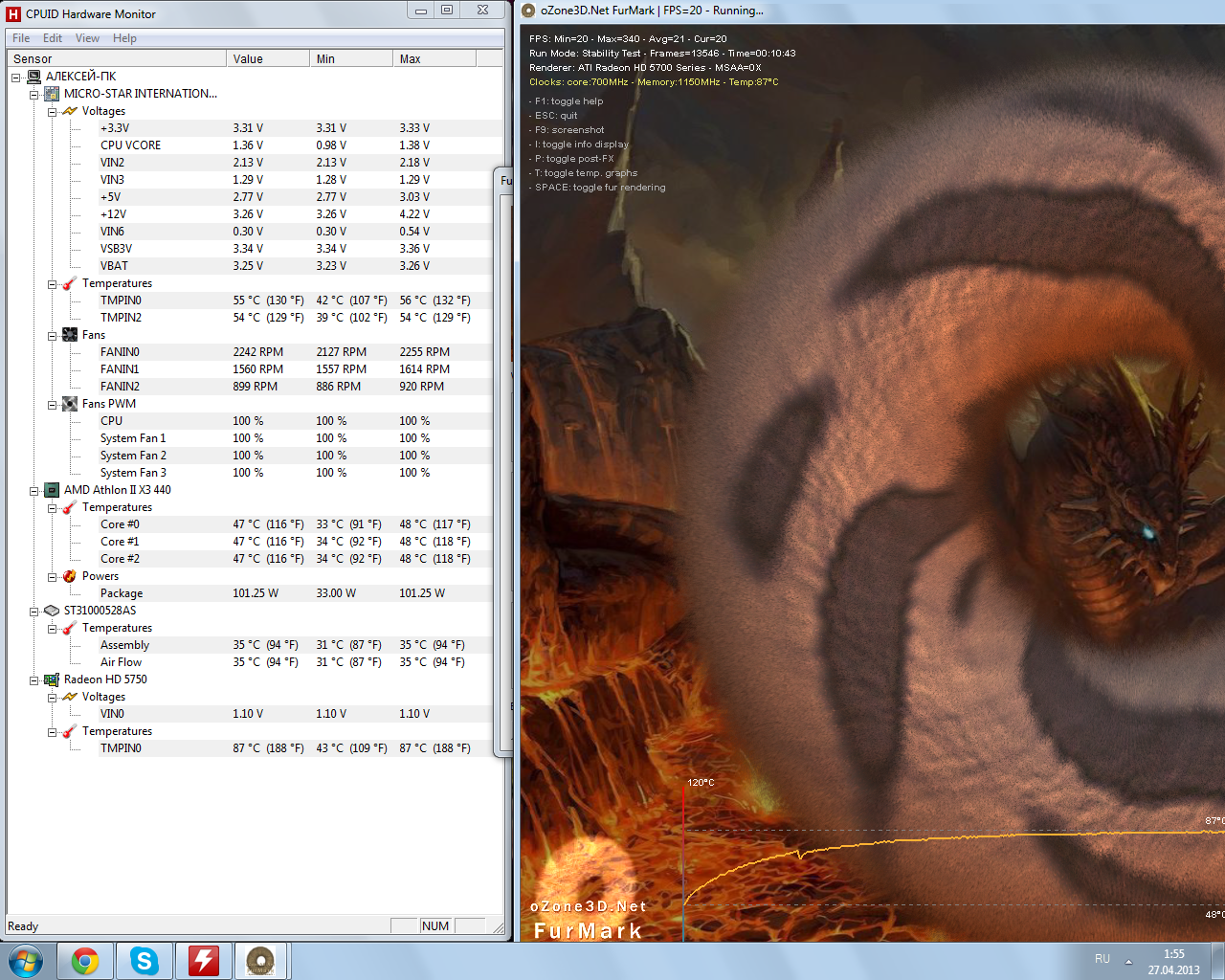The width and height of the screenshot is (1225, 980).
Task: Click the fan icon beside Fans PWM
Action: pos(70,404)
